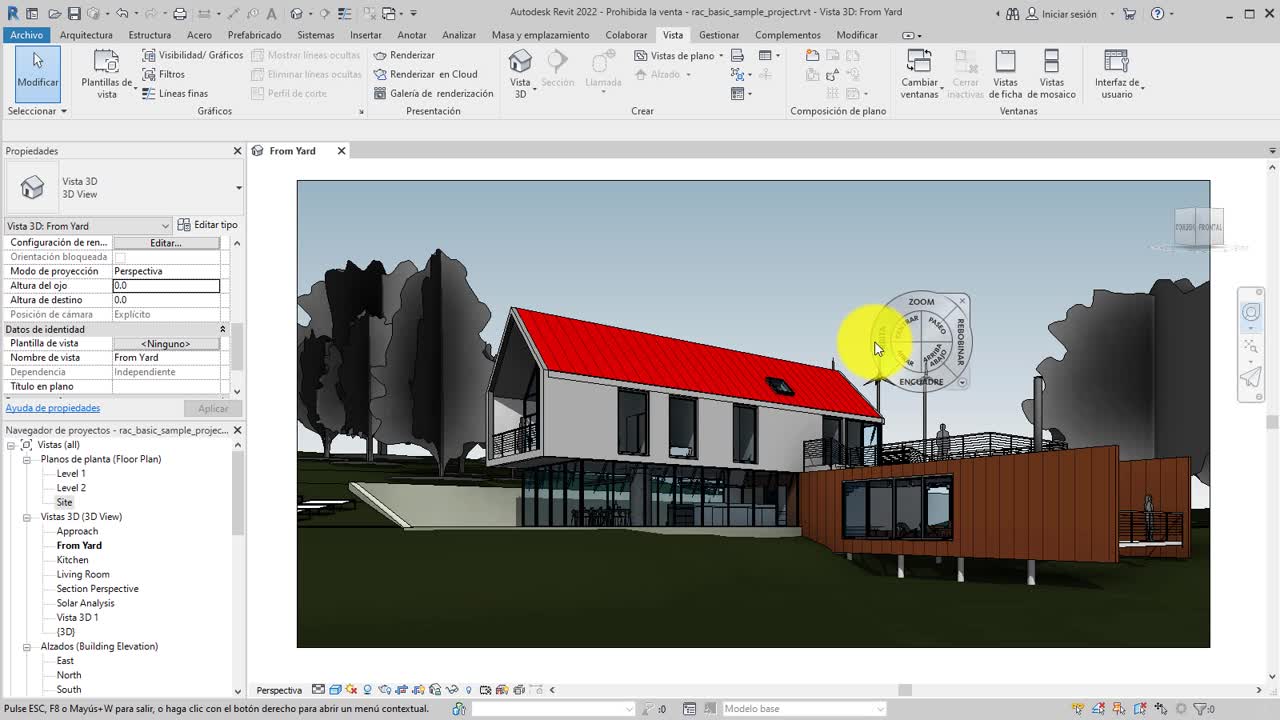Switch to the Arquitectura ribbon tab
1280x720 pixels.
click(x=86, y=35)
